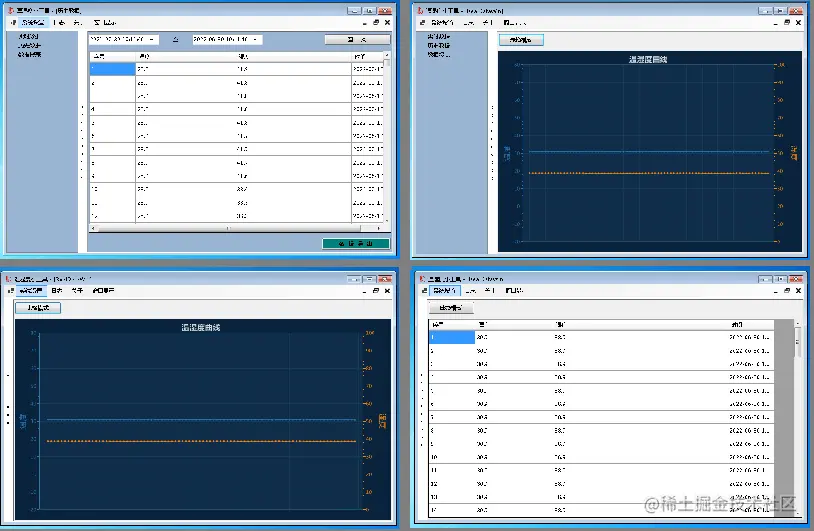Image resolution: width=814 pixels, height=531 pixels.
Task: Click the last column header of the top-left table
Action: pyautogui.click(x=368, y=56)
